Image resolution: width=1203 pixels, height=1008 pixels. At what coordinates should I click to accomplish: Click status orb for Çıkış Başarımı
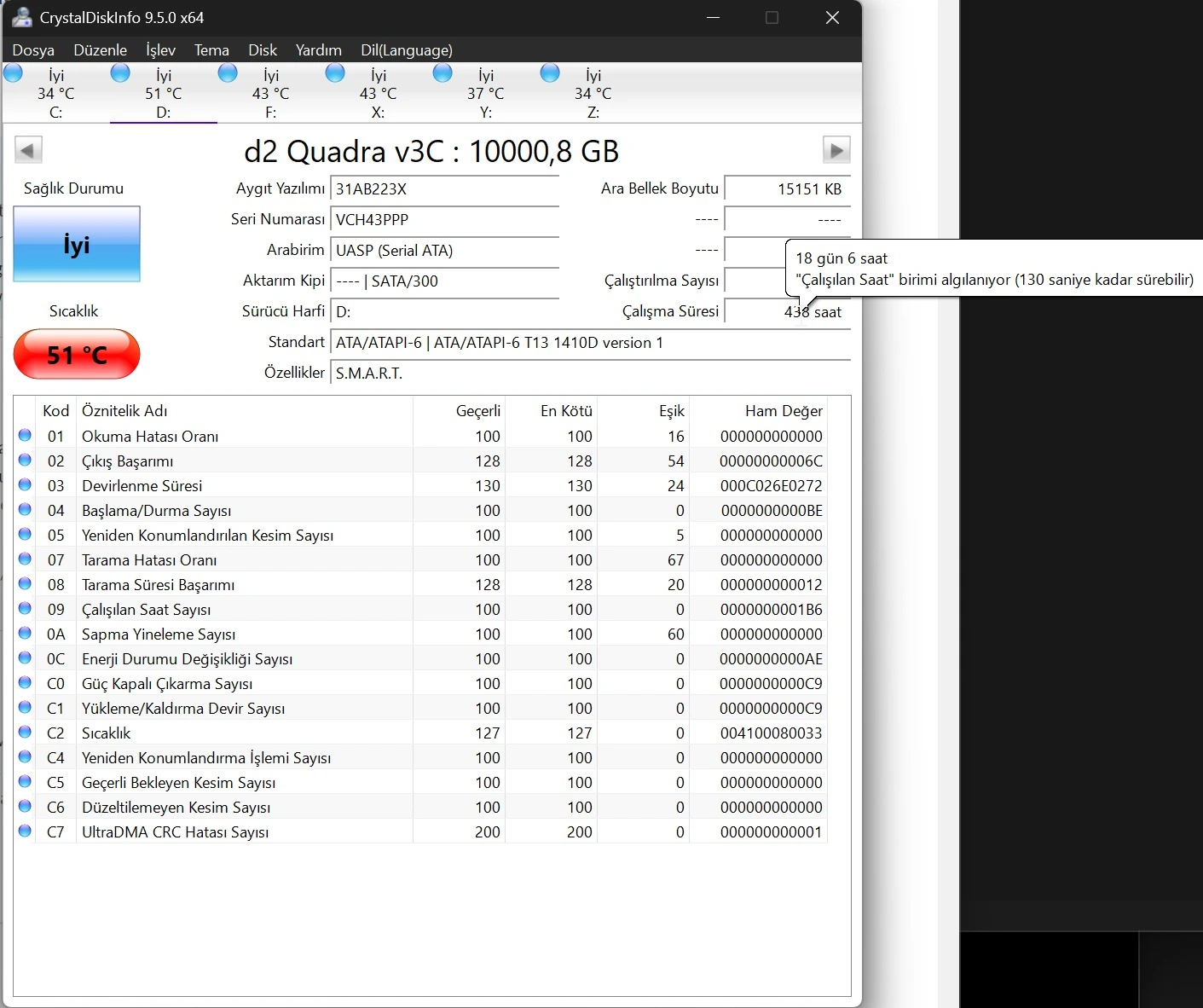point(25,461)
